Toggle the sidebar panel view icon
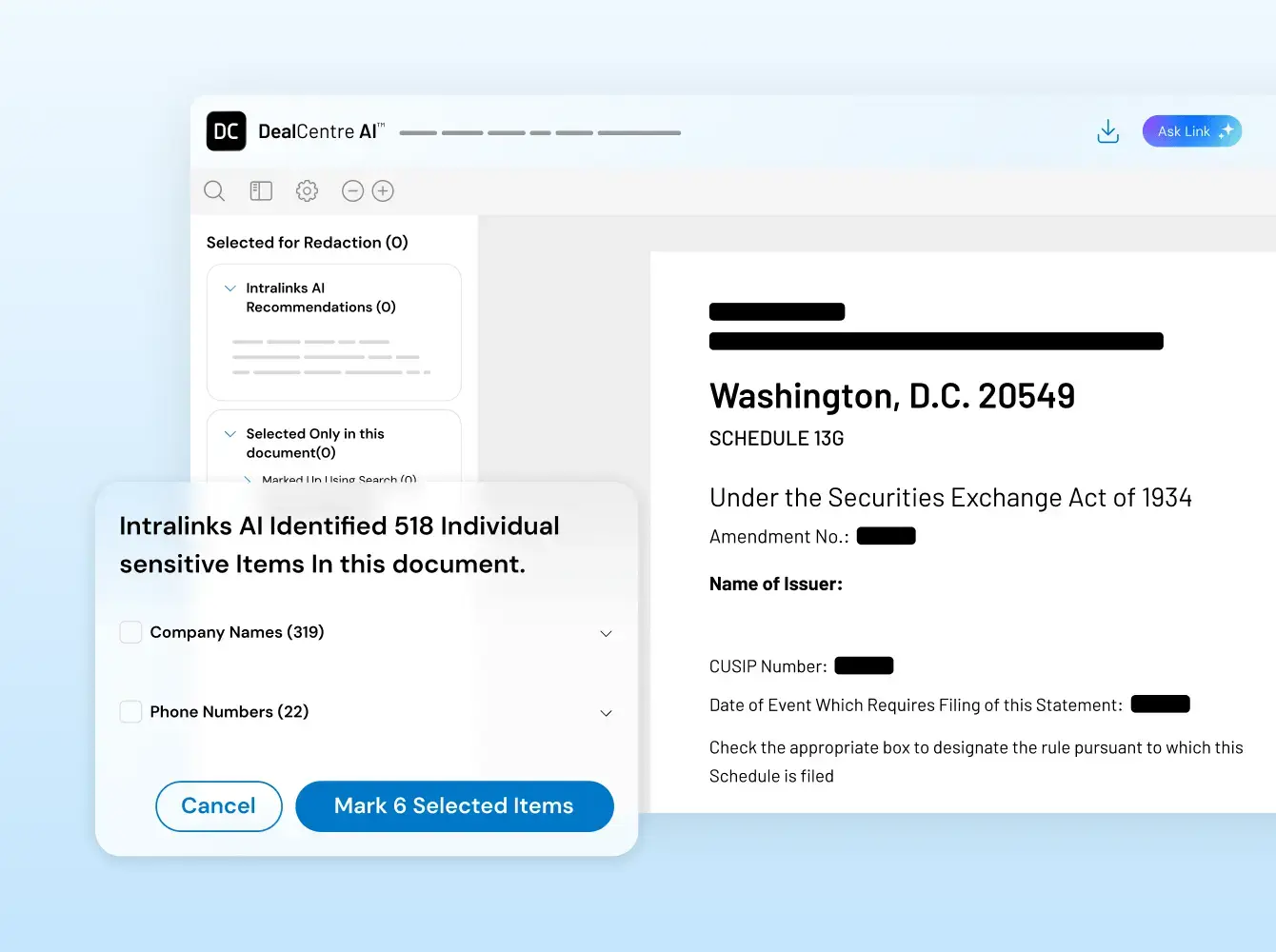 pos(261,190)
